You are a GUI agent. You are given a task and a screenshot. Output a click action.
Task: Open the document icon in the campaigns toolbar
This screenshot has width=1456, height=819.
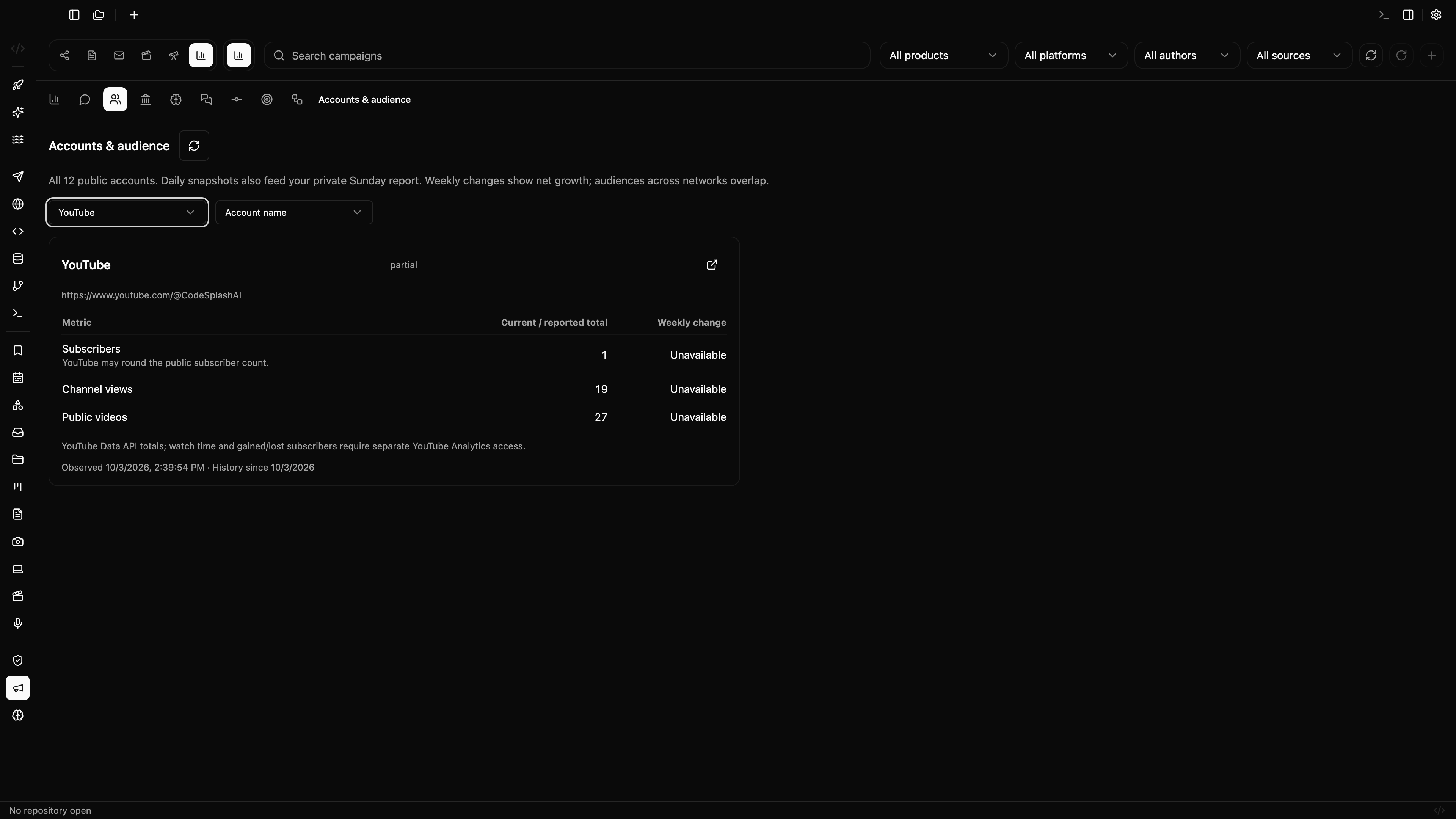(x=91, y=55)
